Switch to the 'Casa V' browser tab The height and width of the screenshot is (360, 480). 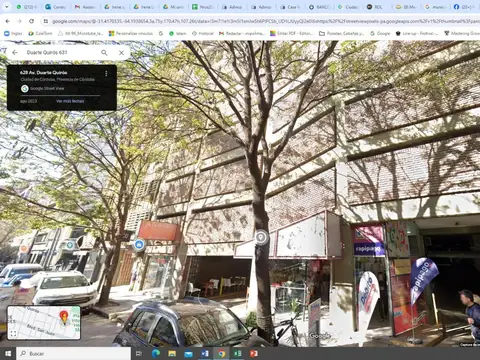click(x=290, y=7)
